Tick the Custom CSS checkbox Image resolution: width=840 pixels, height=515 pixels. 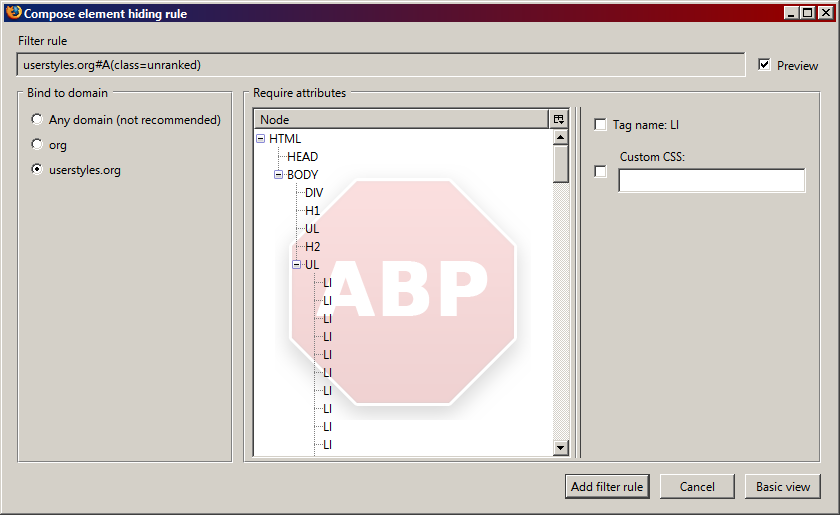[x=601, y=171]
